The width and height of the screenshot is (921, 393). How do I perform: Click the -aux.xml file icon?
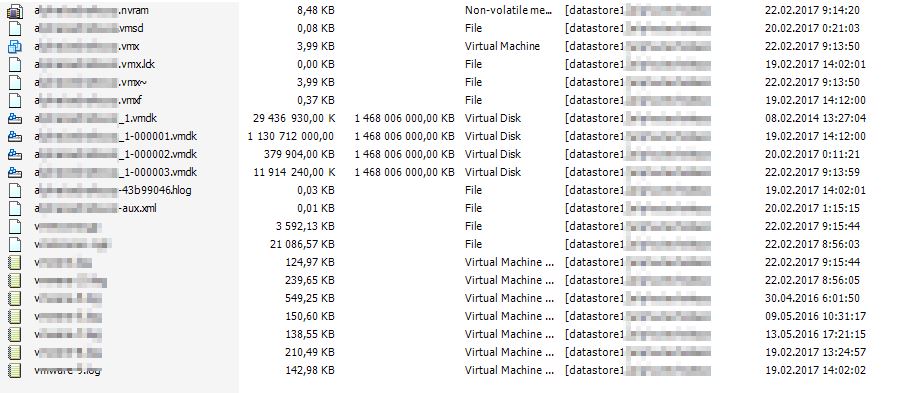[x=15, y=209]
